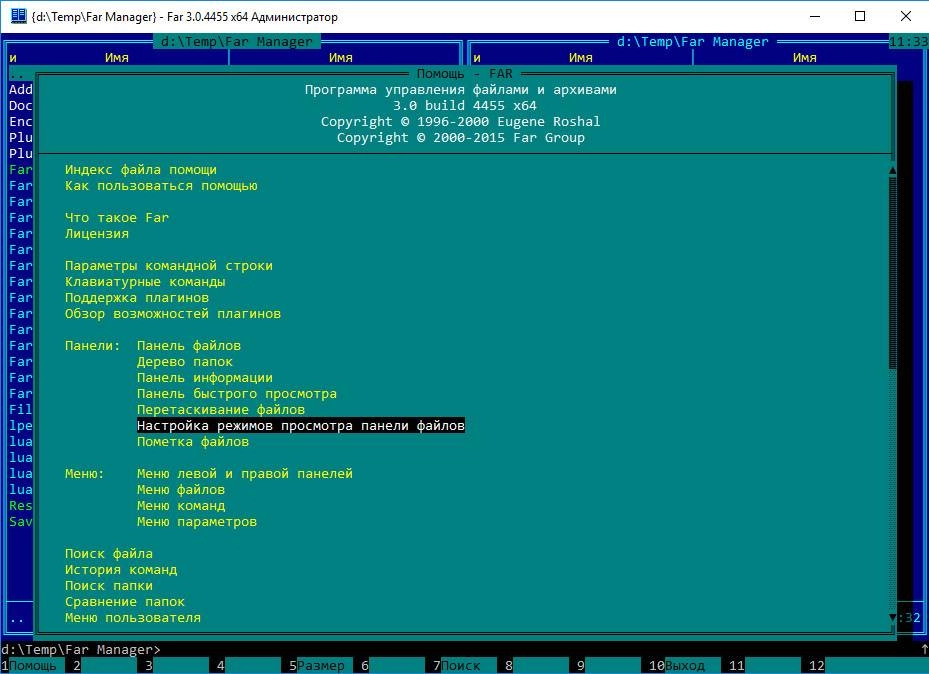Click help scrollbar up arrow
The image size is (929, 674).
[892, 170]
